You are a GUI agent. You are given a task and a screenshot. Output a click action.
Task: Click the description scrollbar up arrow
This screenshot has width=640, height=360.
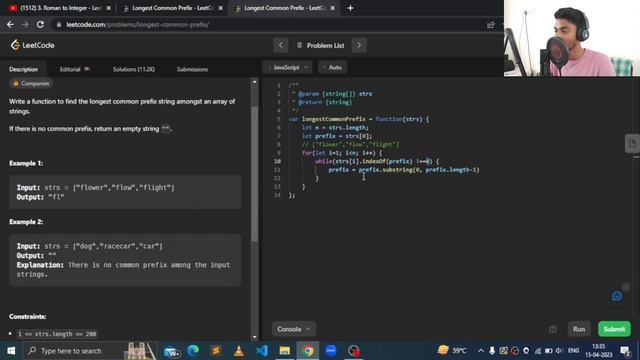tap(255, 82)
